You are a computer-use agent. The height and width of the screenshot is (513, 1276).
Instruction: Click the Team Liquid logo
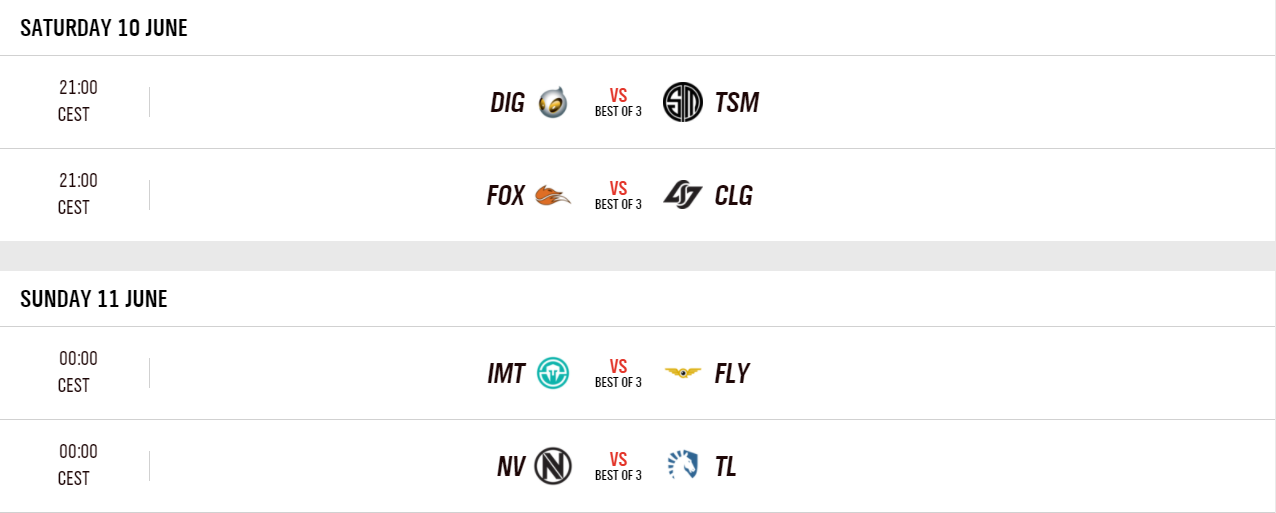coord(683,466)
